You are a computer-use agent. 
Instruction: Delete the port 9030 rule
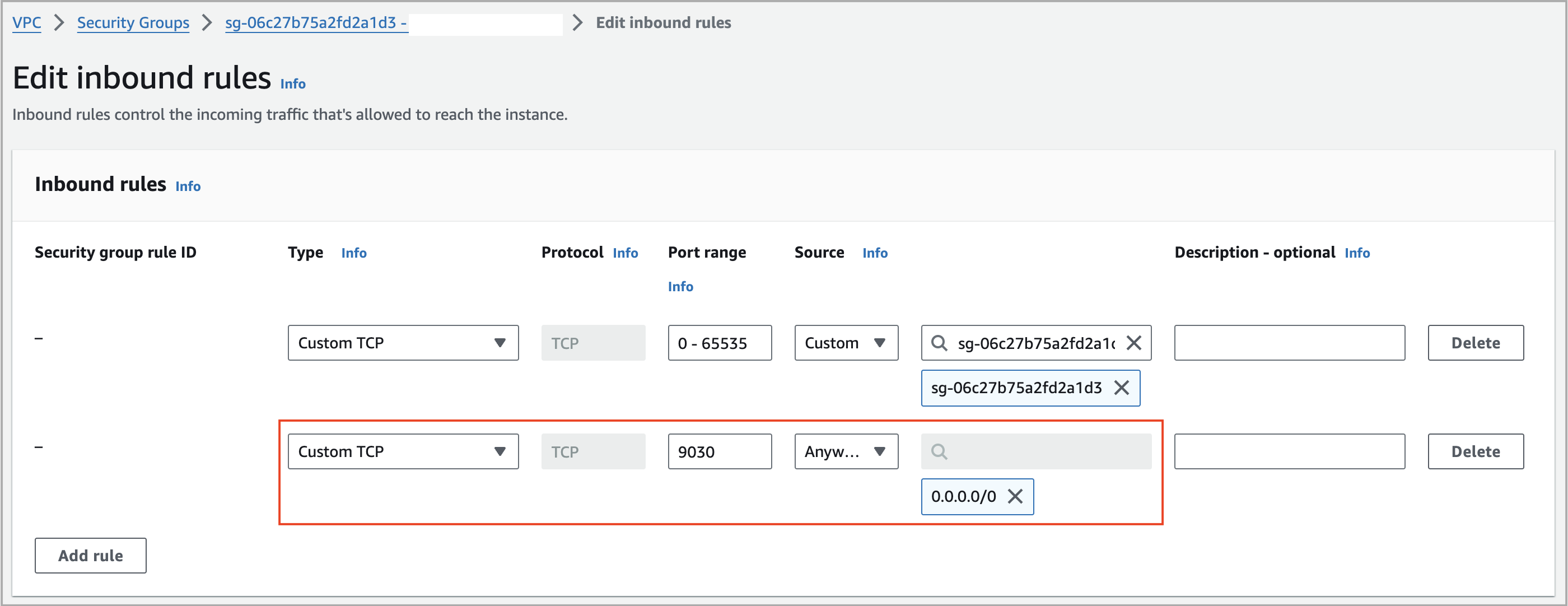[1474, 451]
